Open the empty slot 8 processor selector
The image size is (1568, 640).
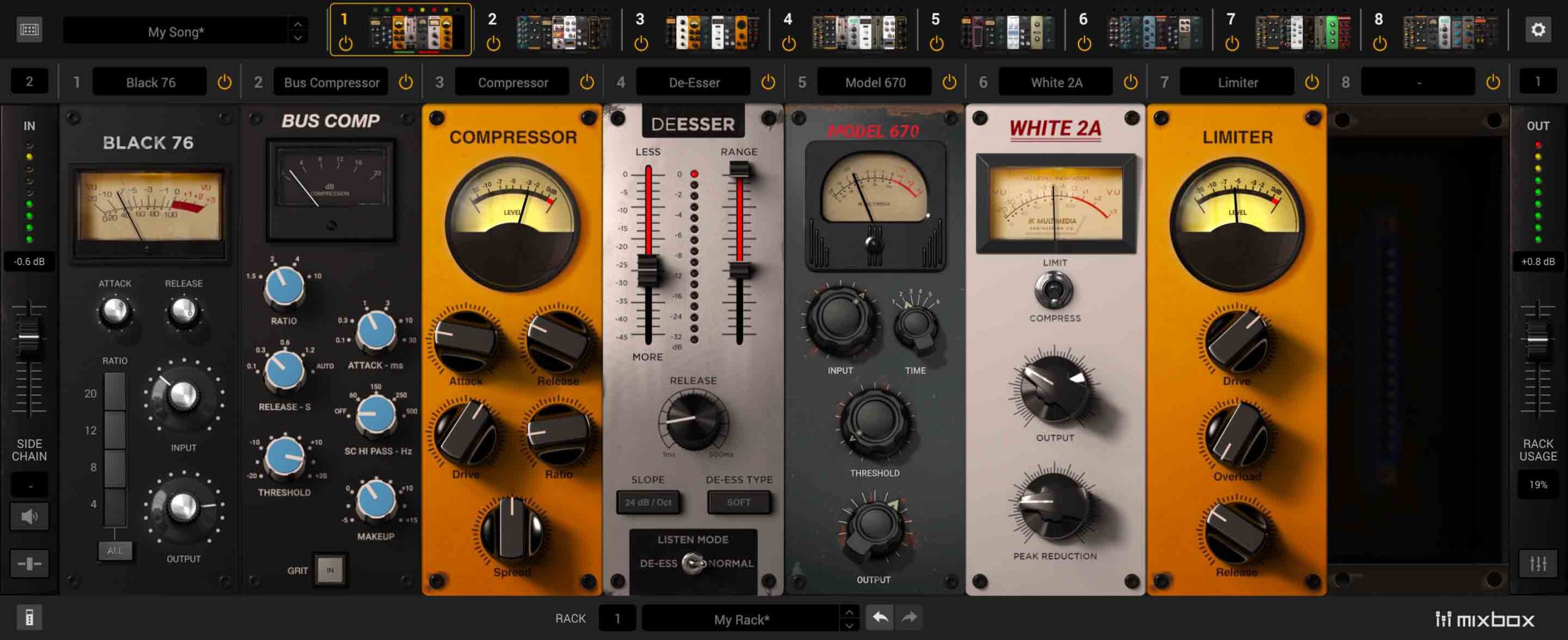point(1419,82)
